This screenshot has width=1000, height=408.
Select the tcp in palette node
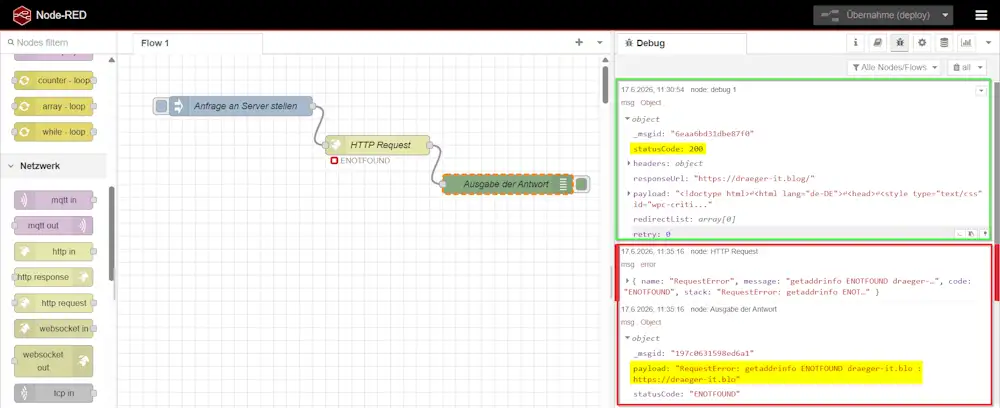(x=54, y=393)
